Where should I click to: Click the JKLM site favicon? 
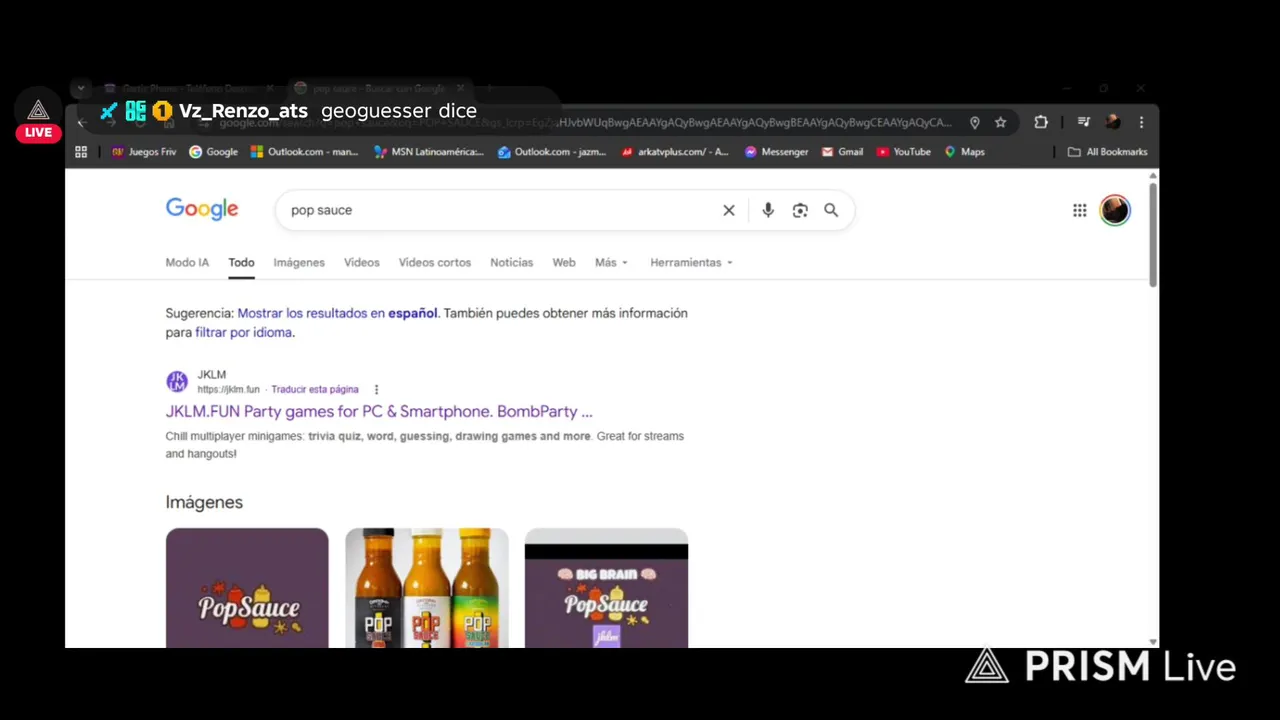pos(177,382)
